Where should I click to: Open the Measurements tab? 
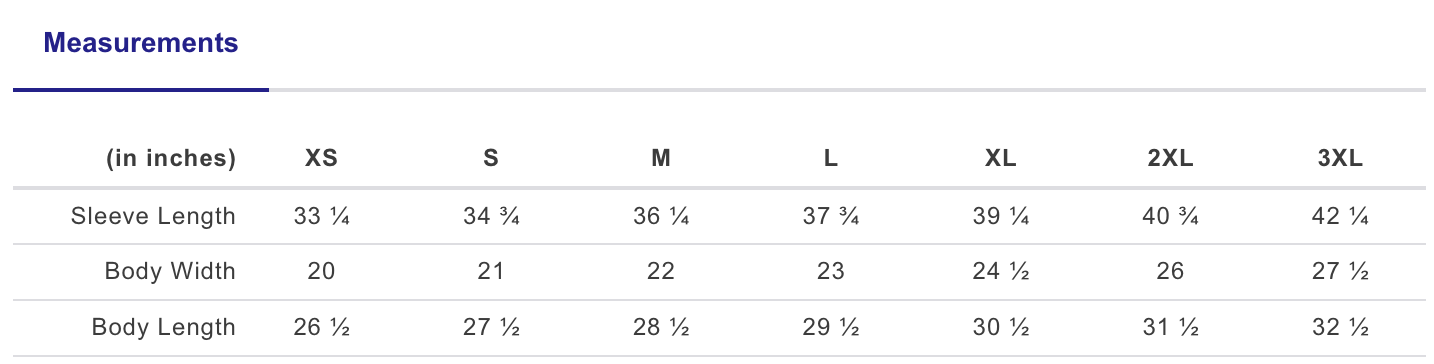[x=141, y=43]
